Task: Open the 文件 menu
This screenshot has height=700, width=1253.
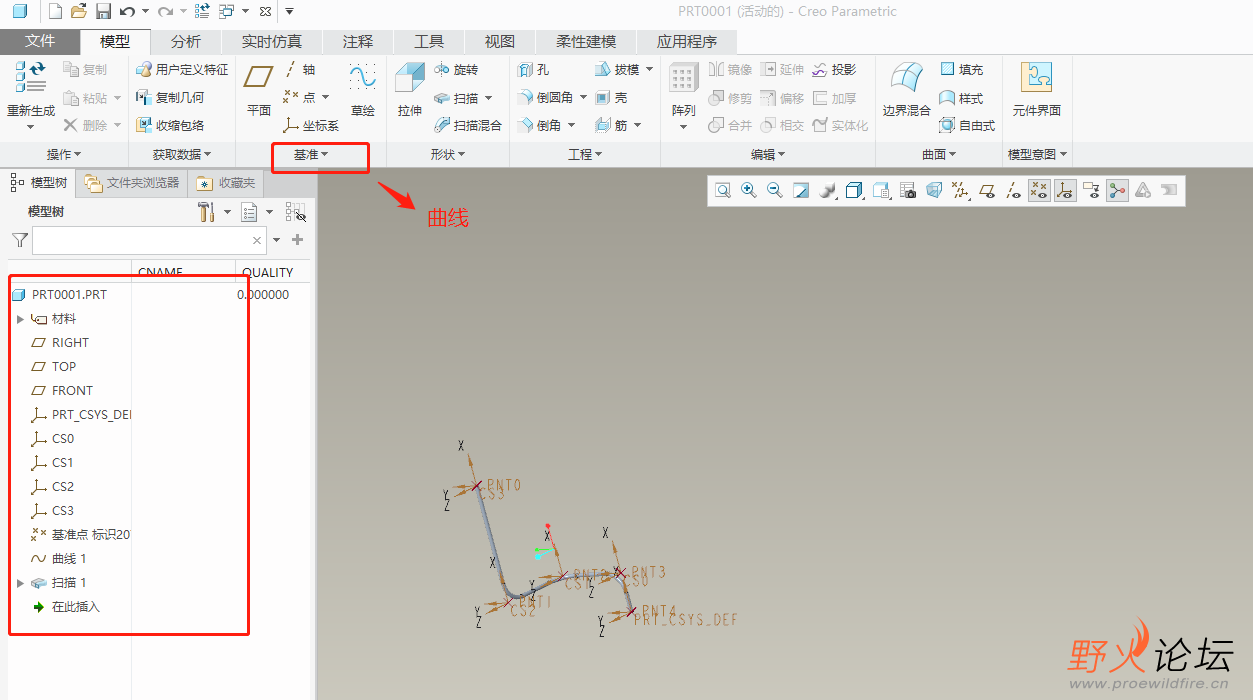Action: tap(40, 41)
